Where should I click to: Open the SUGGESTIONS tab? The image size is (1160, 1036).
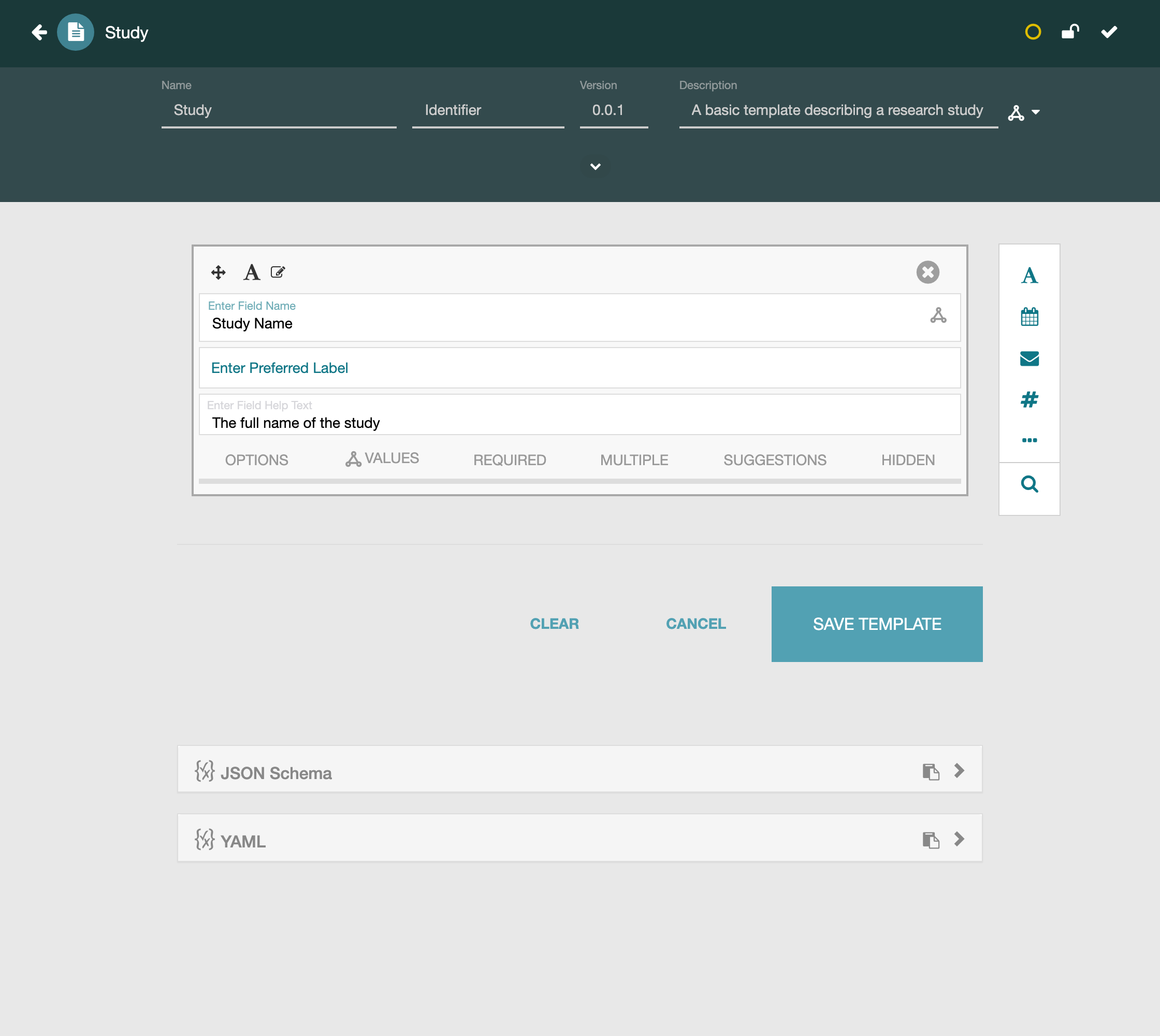[x=775, y=460]
